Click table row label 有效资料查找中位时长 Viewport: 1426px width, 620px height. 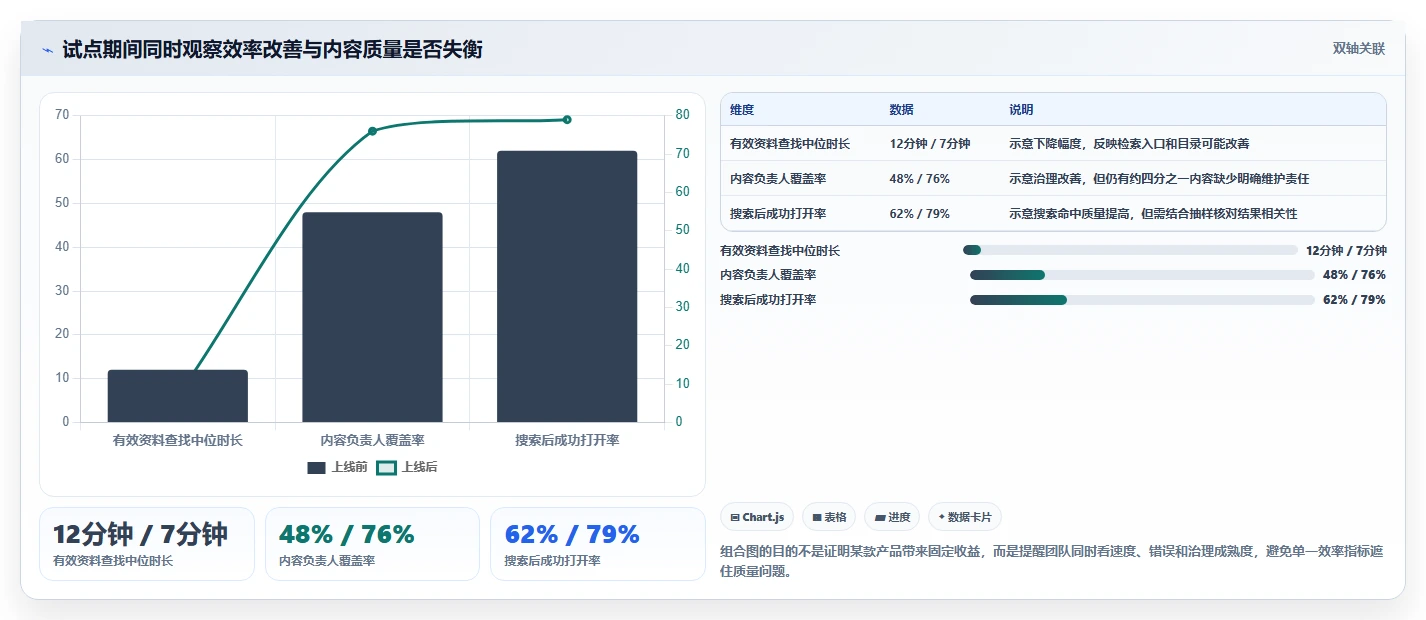pos(790,144)
